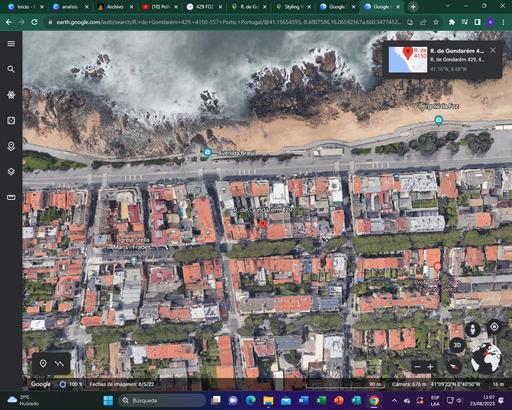The image size is (512, 410).
Task: Select the Esplanada da Foz marker
Action: (x=439, y=120)
